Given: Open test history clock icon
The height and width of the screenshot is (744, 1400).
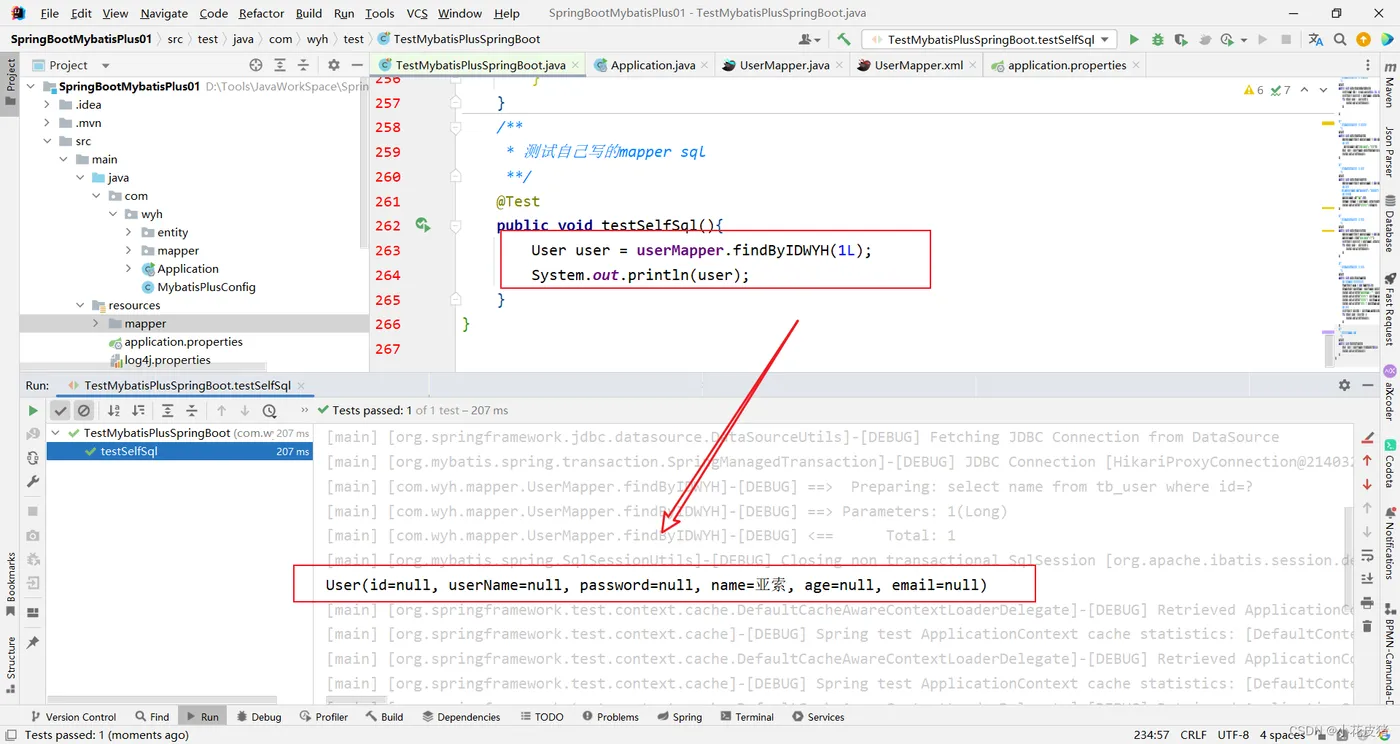Looking at the screenshot, I should tap(269, 411).
